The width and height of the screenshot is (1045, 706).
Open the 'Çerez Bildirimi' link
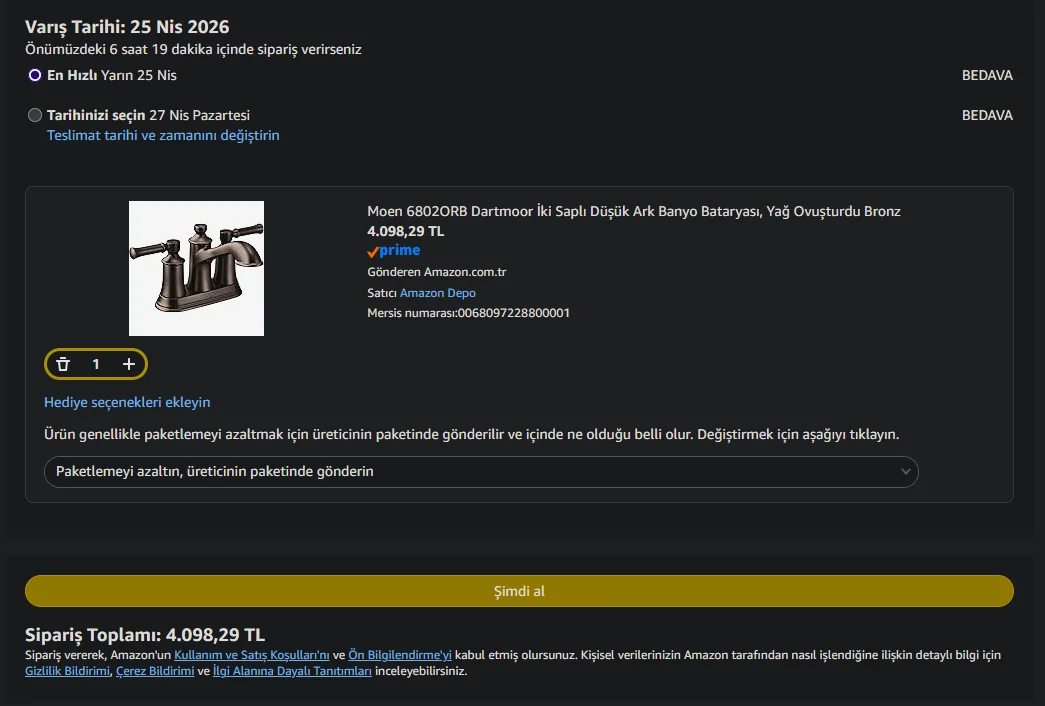155,671
